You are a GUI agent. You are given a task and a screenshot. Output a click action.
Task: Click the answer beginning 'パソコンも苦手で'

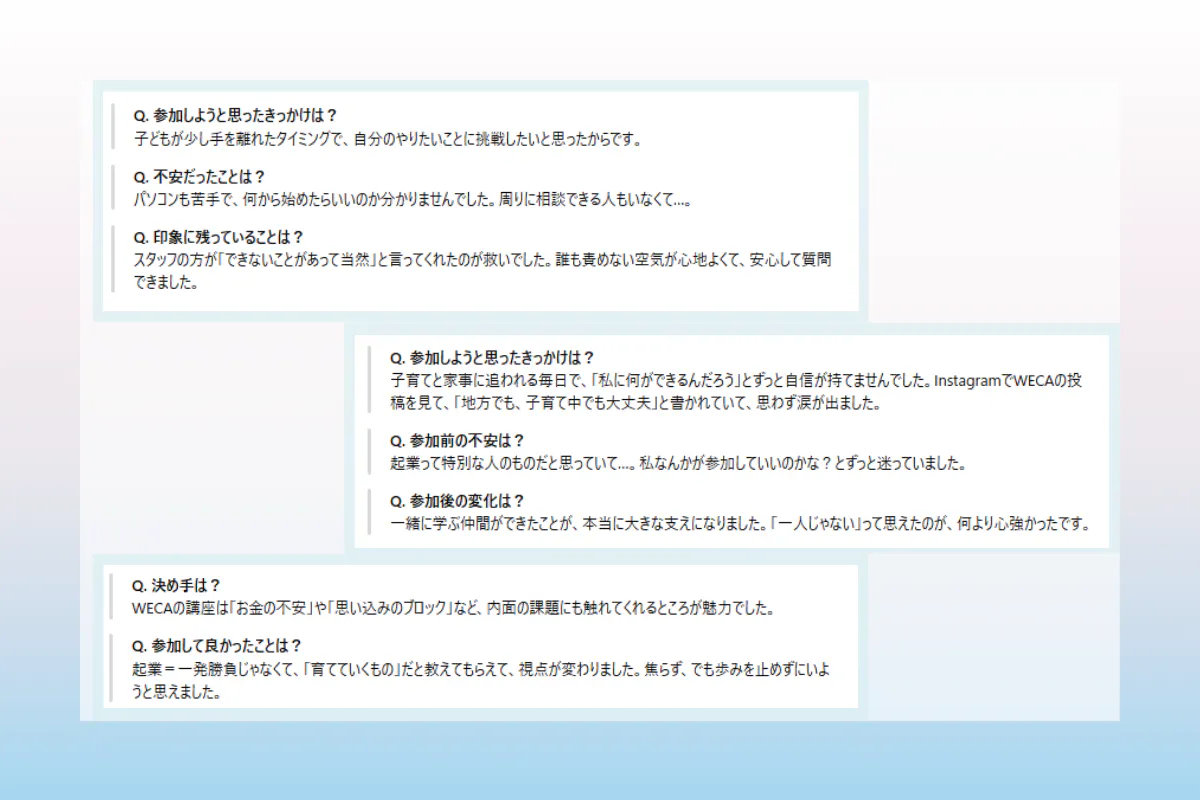[x=411, y=199]
